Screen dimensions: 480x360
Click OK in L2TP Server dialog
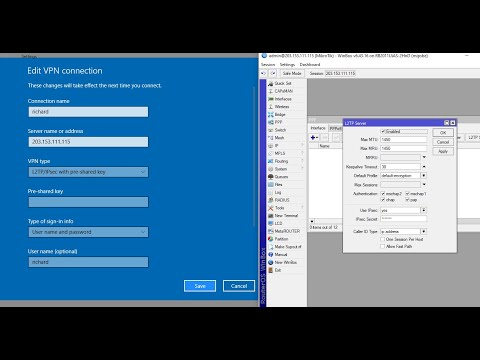pos(443,133)
